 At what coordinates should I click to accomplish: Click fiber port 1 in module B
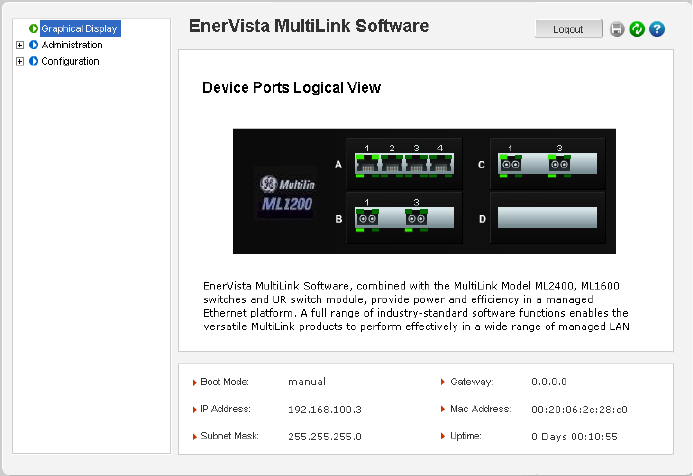point(367,218)
